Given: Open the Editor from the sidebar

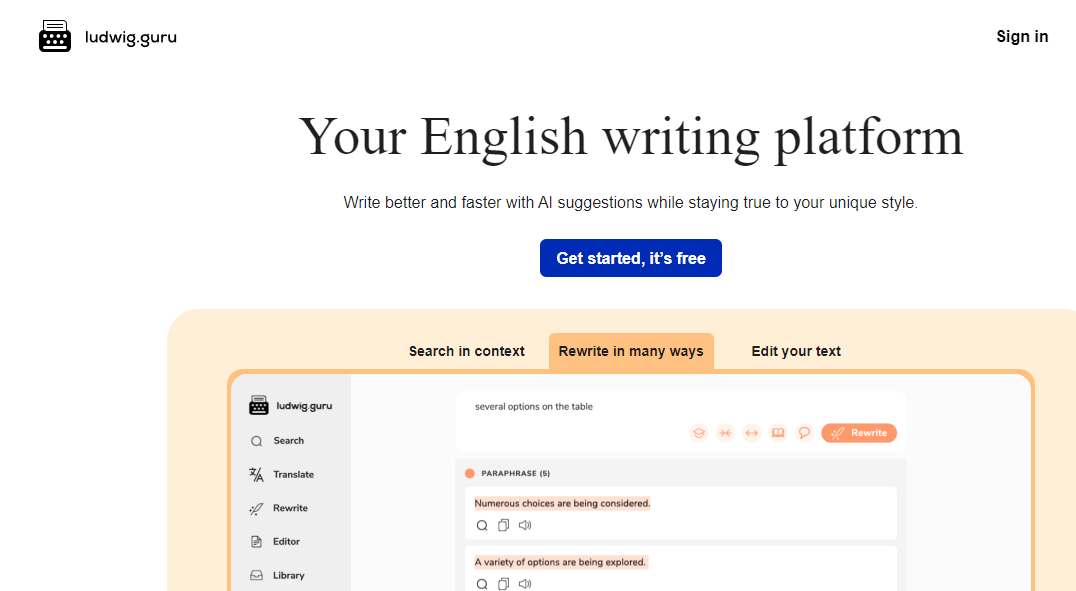Looking at the screenshot, I should [x=286, y=541].
